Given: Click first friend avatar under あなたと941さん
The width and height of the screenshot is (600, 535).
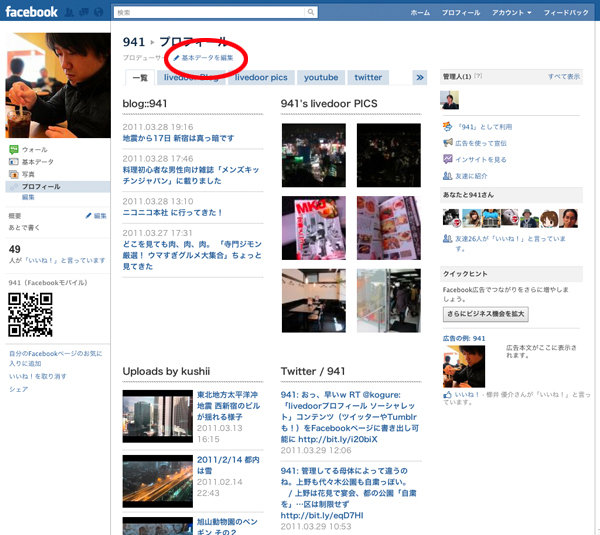Looking at the screenshot, I should click(x=451, y=218).
